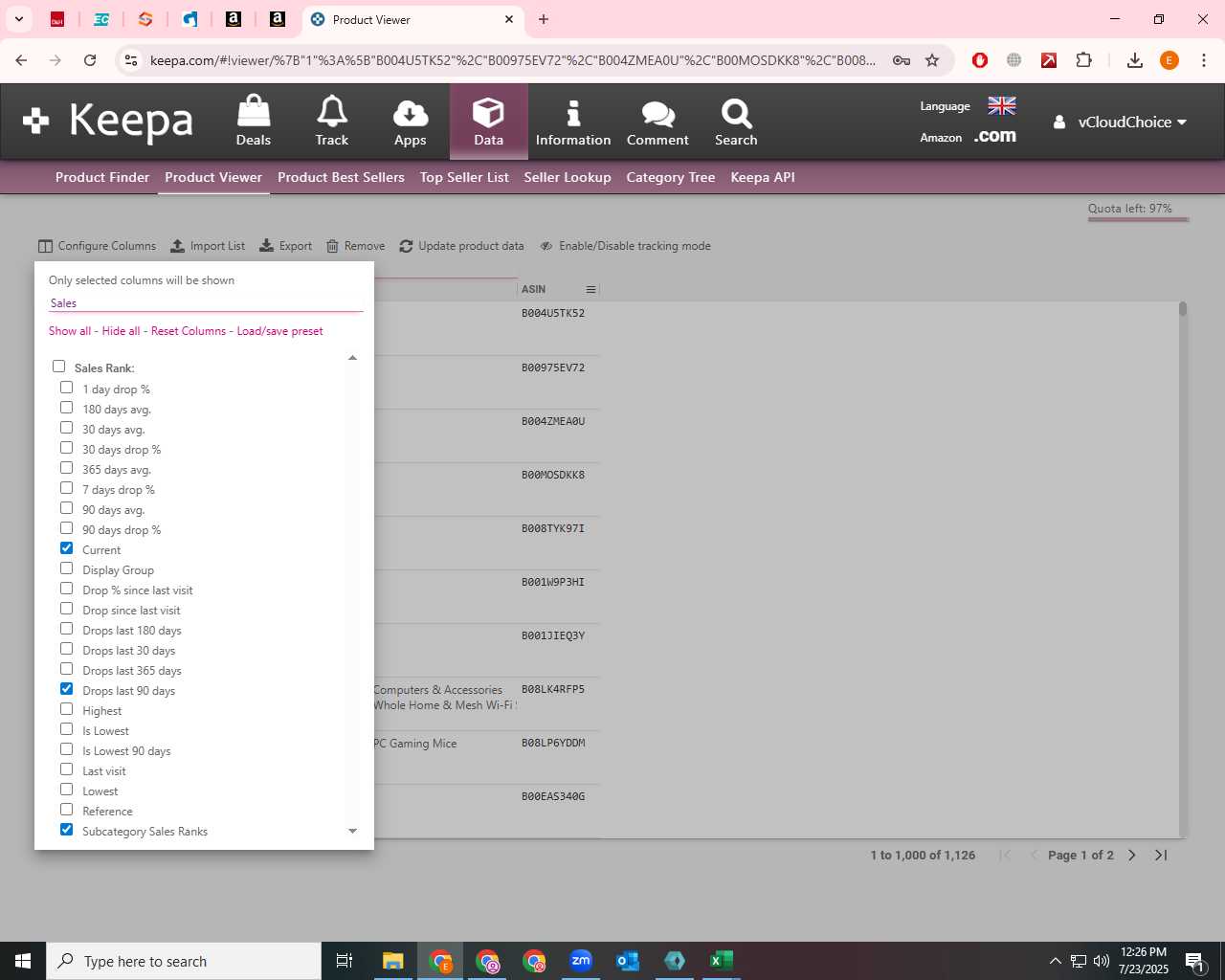
Task: Enable the Display Group checkbox
Action: pos(66,568)
